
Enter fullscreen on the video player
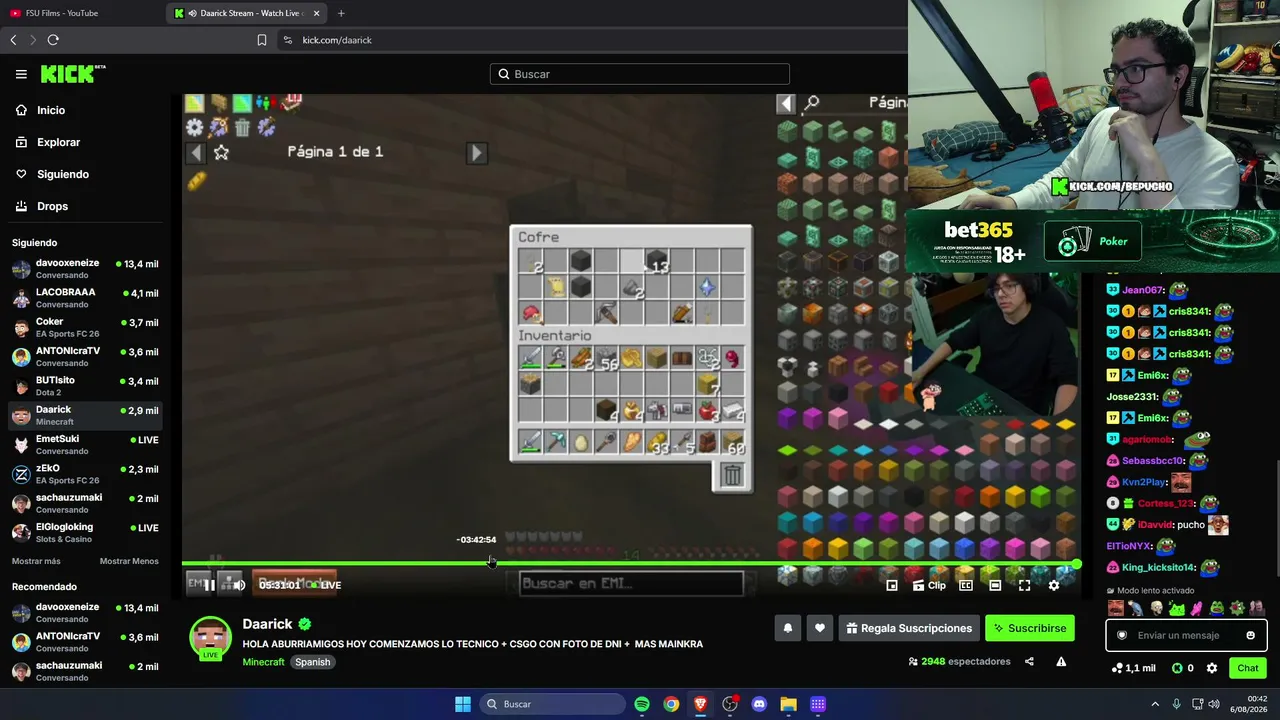(x=1024, y=585)
